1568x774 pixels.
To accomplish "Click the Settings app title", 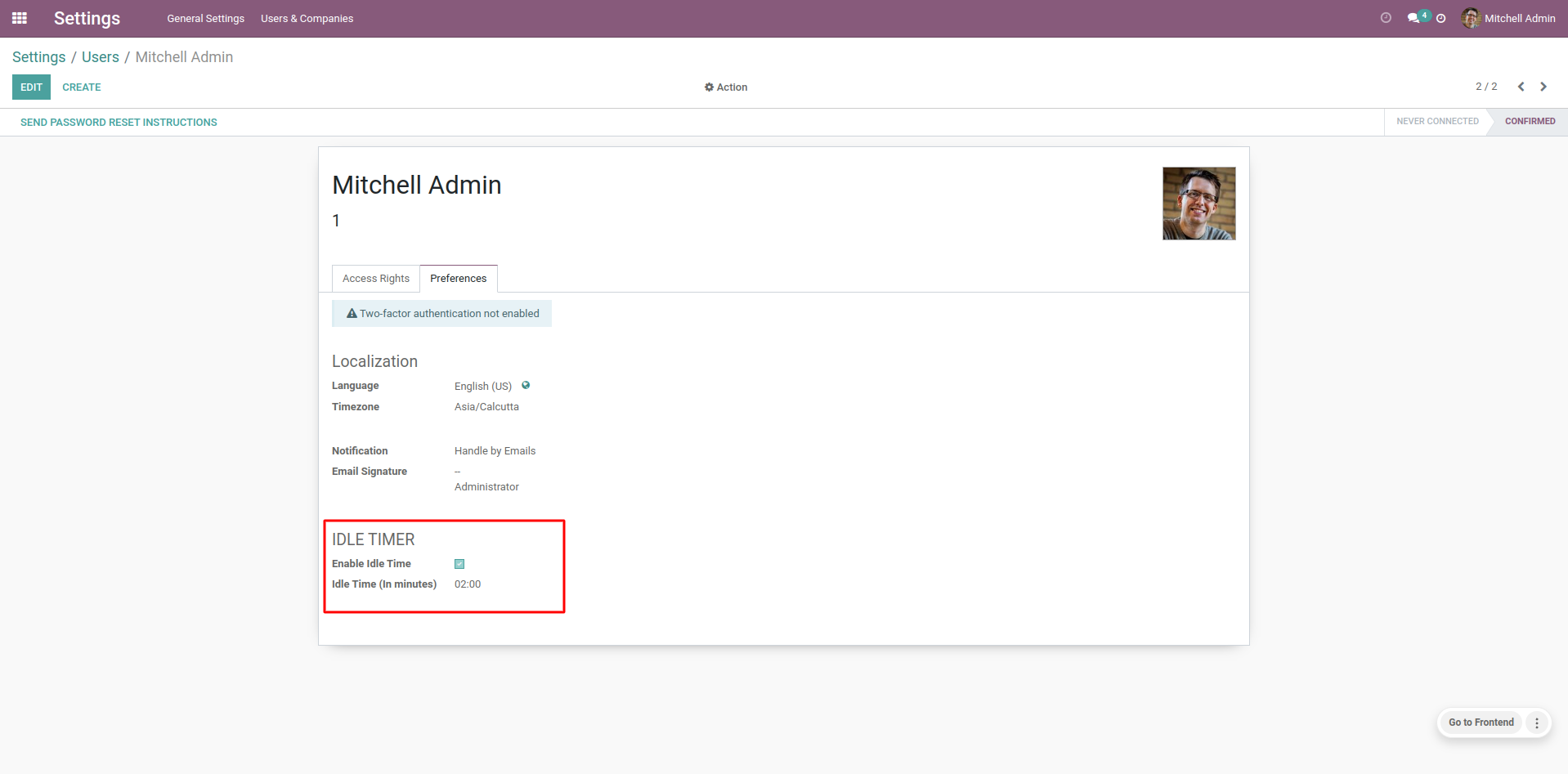I will tap(87, 18).
